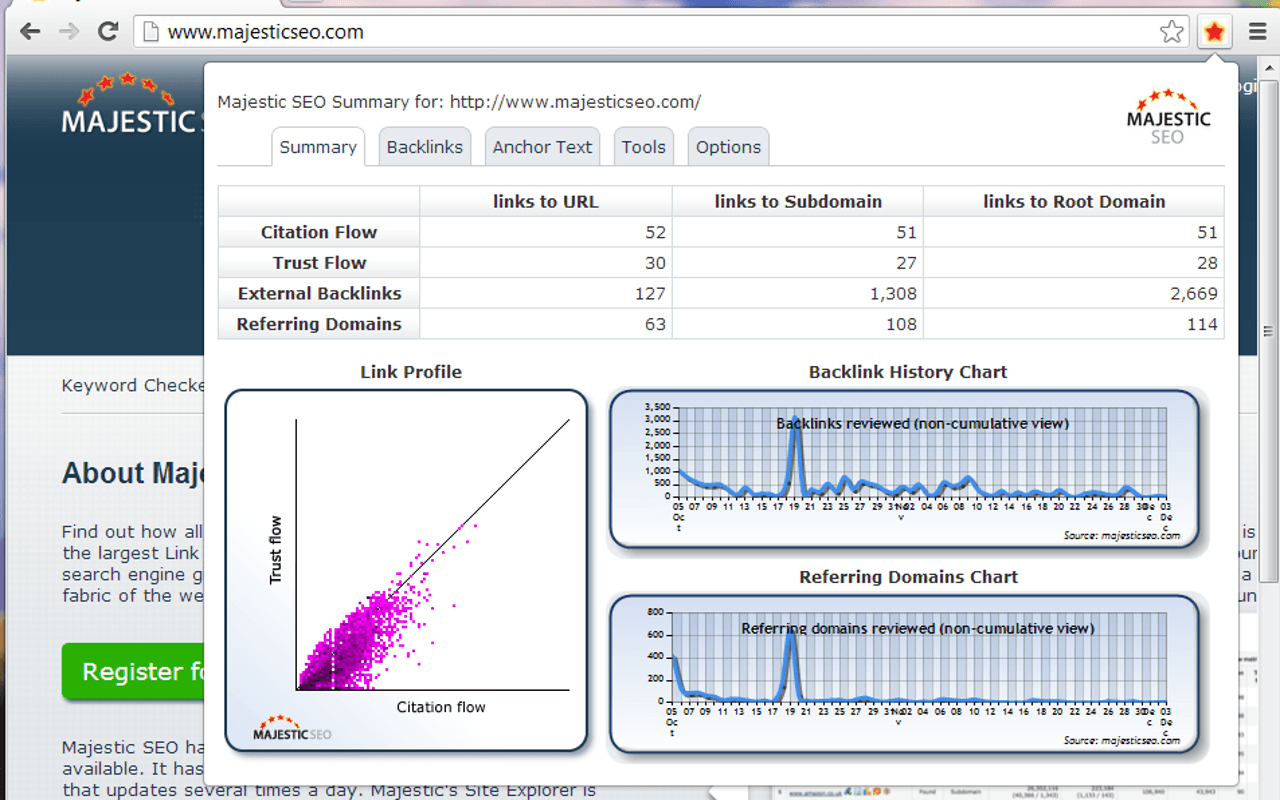1280x800 pixels.
Task: Click the Majestic logo on website header
Action: [x=130, y=105]
